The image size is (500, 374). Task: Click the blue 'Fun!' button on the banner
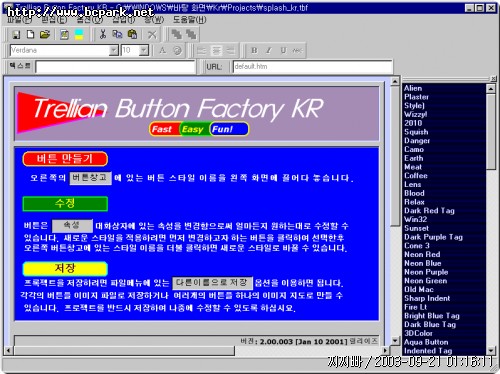(x=229, y=129)
